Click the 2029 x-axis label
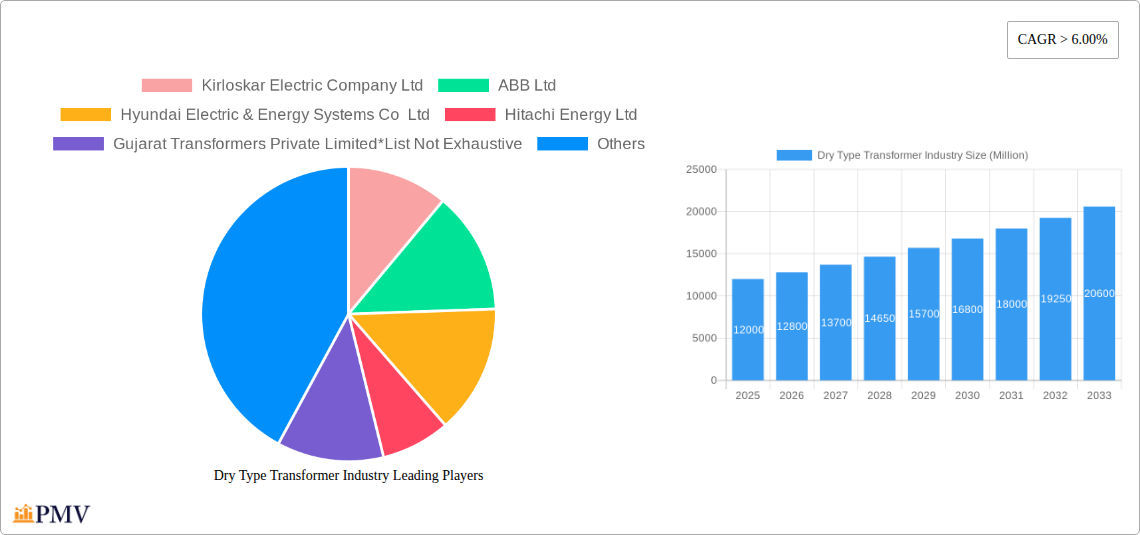 coord(923,395)
